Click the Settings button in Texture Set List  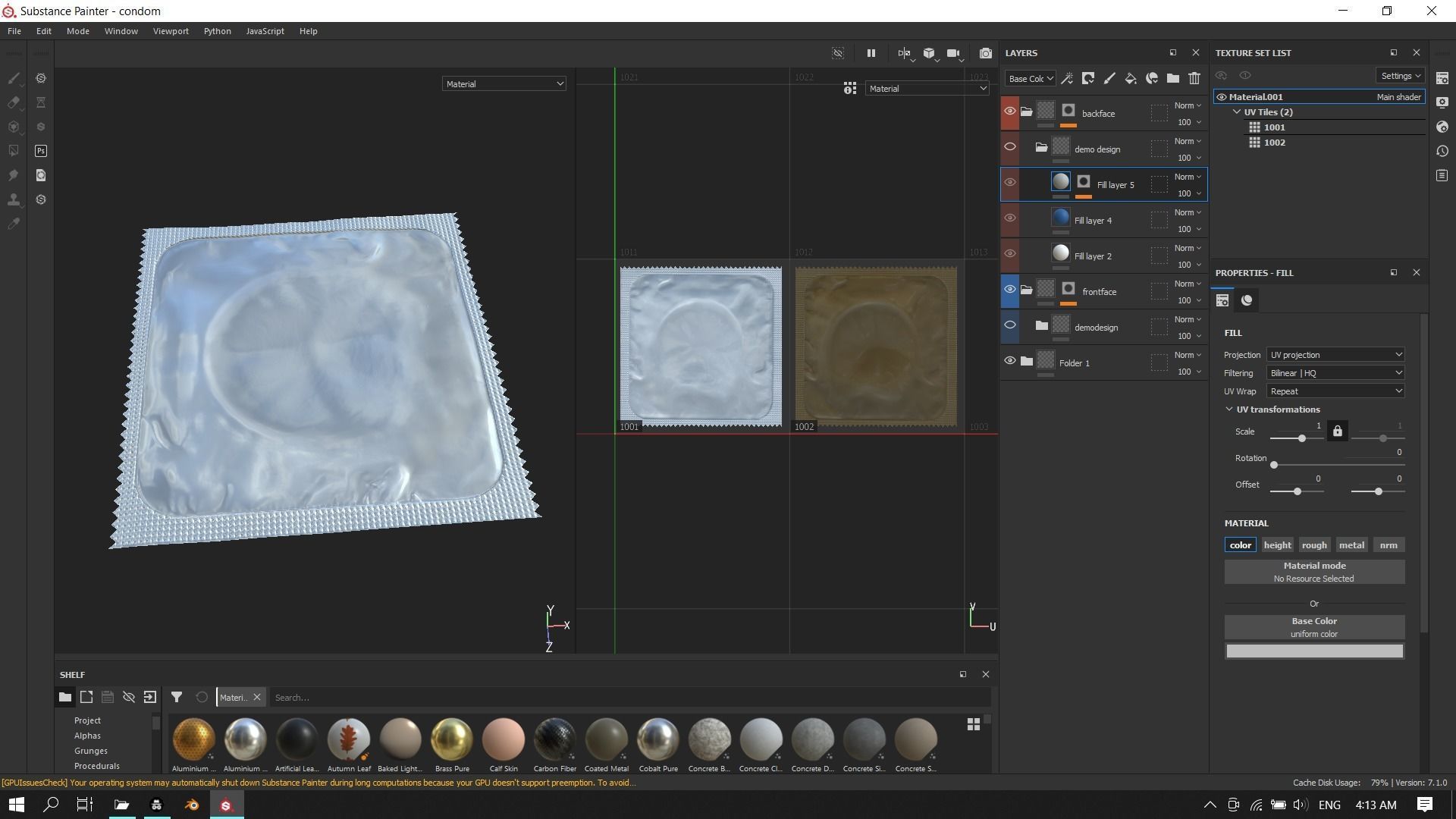tap(1400, 76)
